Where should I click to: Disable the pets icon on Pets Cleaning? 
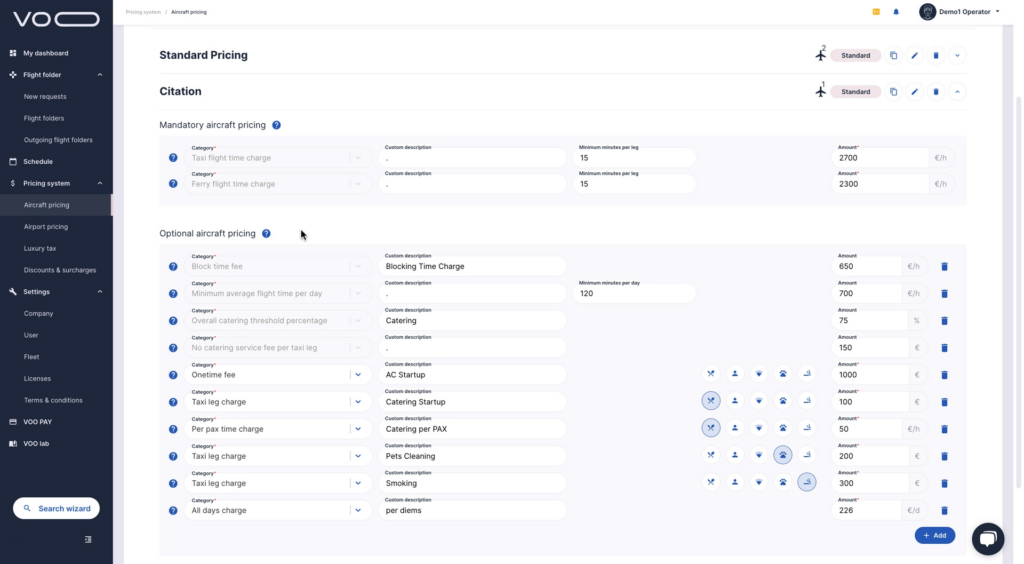(x=782, y=455)
